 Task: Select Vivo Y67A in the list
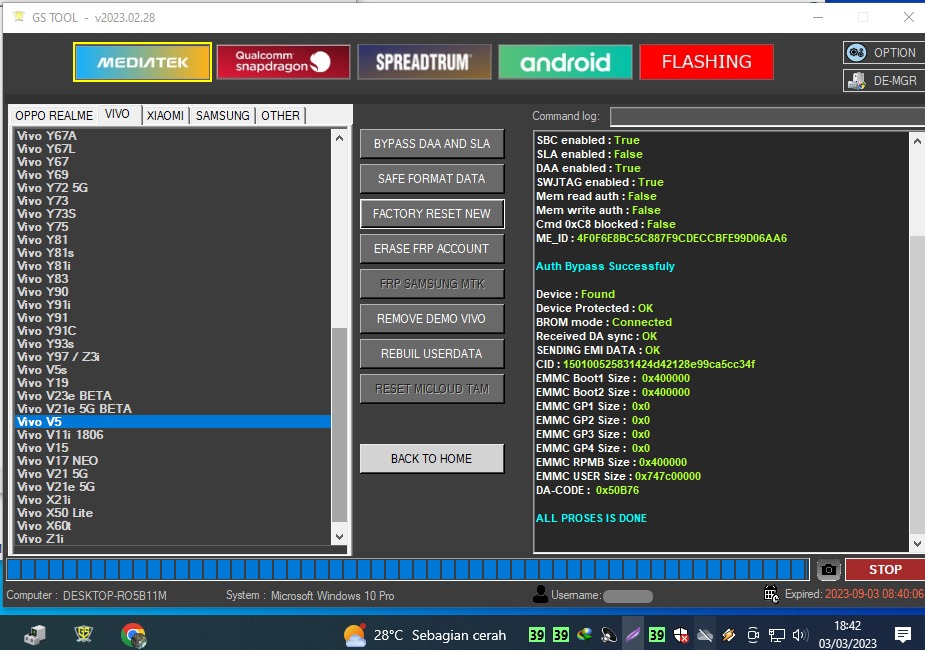172,136
